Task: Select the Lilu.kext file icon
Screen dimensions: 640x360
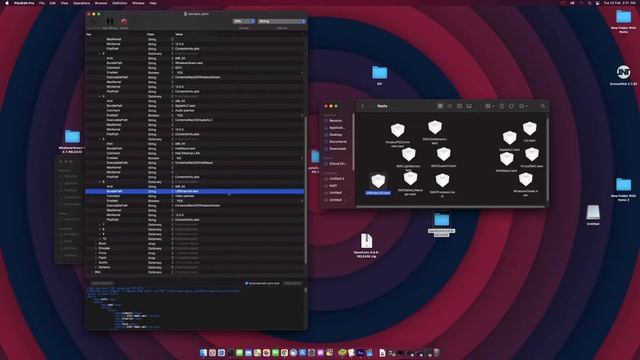Action: pyautogui.click(x=529, y=129)
